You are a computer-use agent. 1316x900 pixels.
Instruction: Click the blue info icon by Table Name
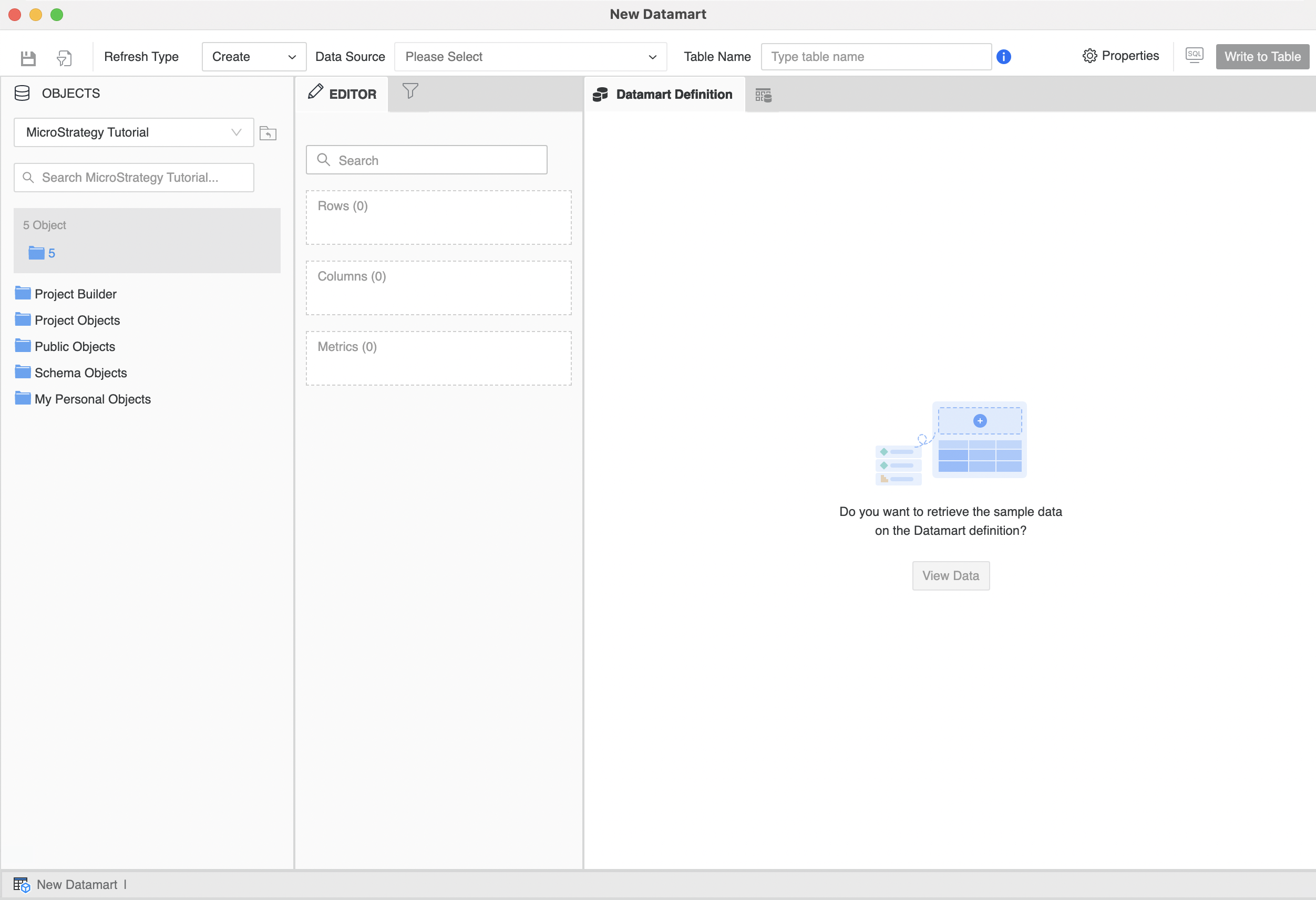coord(1003,57)
